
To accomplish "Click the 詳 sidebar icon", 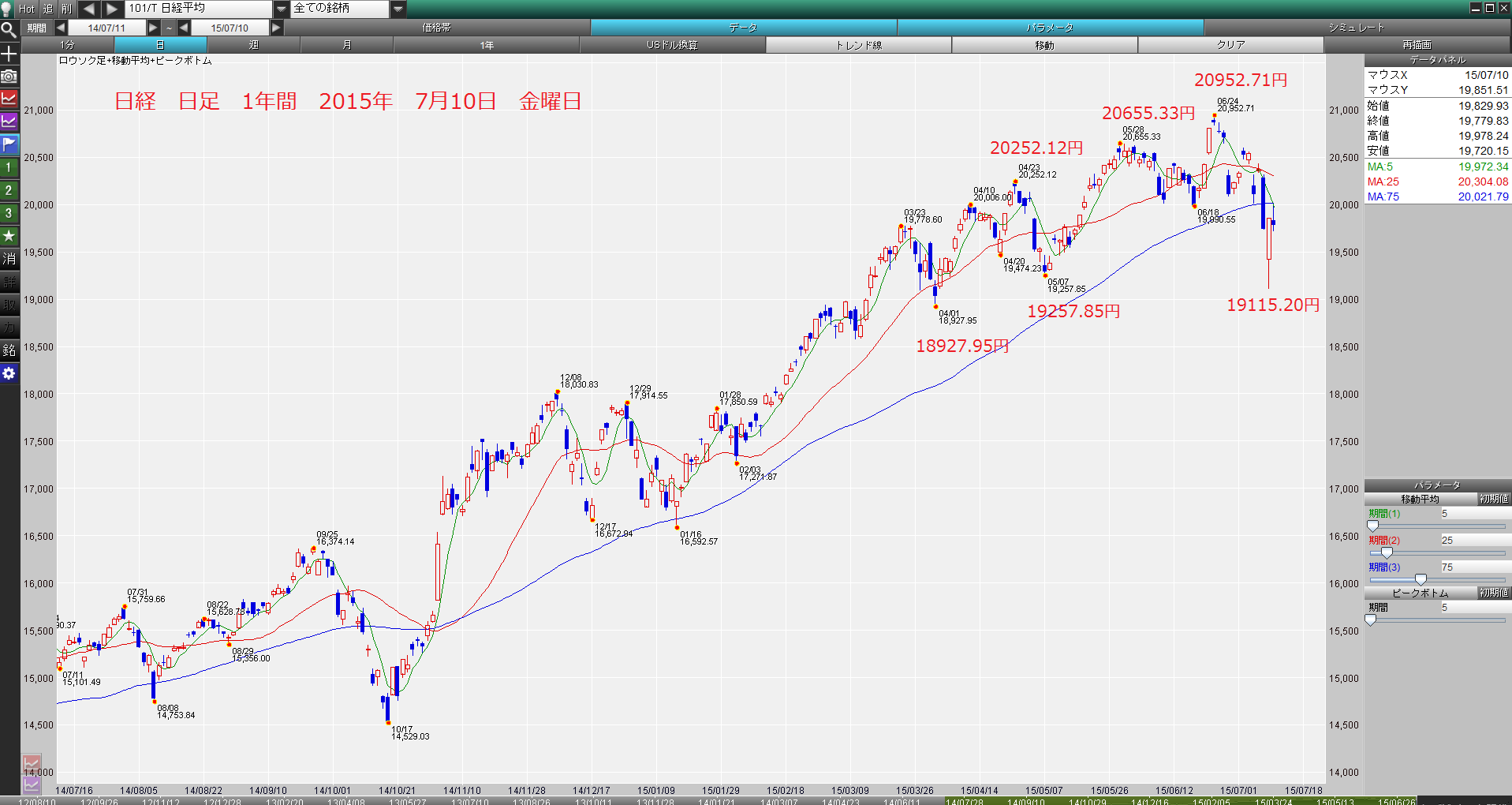I will (x=9, y=282).
